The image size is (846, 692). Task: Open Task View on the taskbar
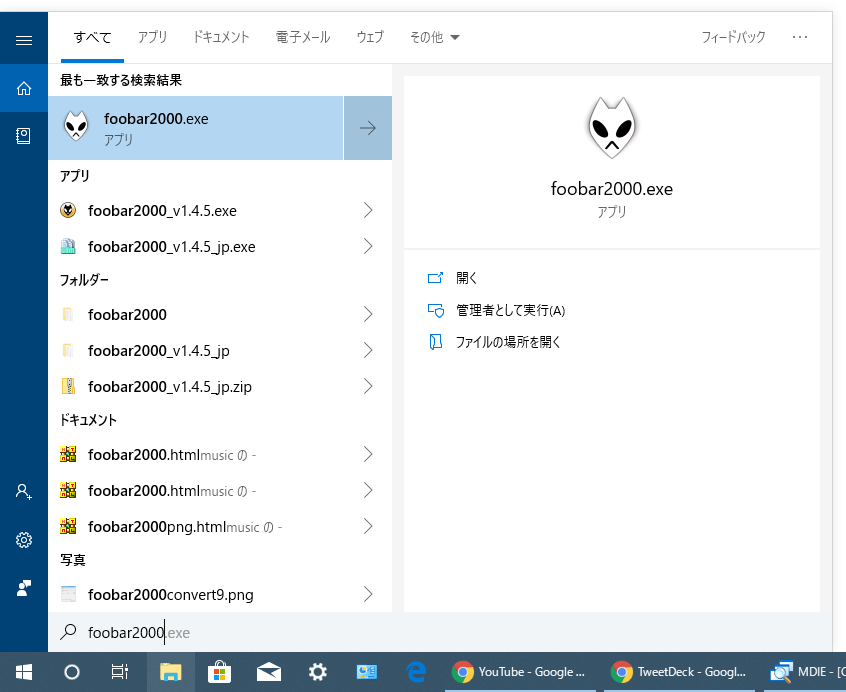119,672
